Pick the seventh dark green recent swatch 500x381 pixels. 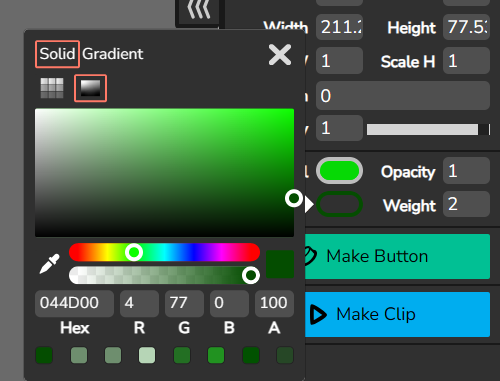(x=251, y=355)
